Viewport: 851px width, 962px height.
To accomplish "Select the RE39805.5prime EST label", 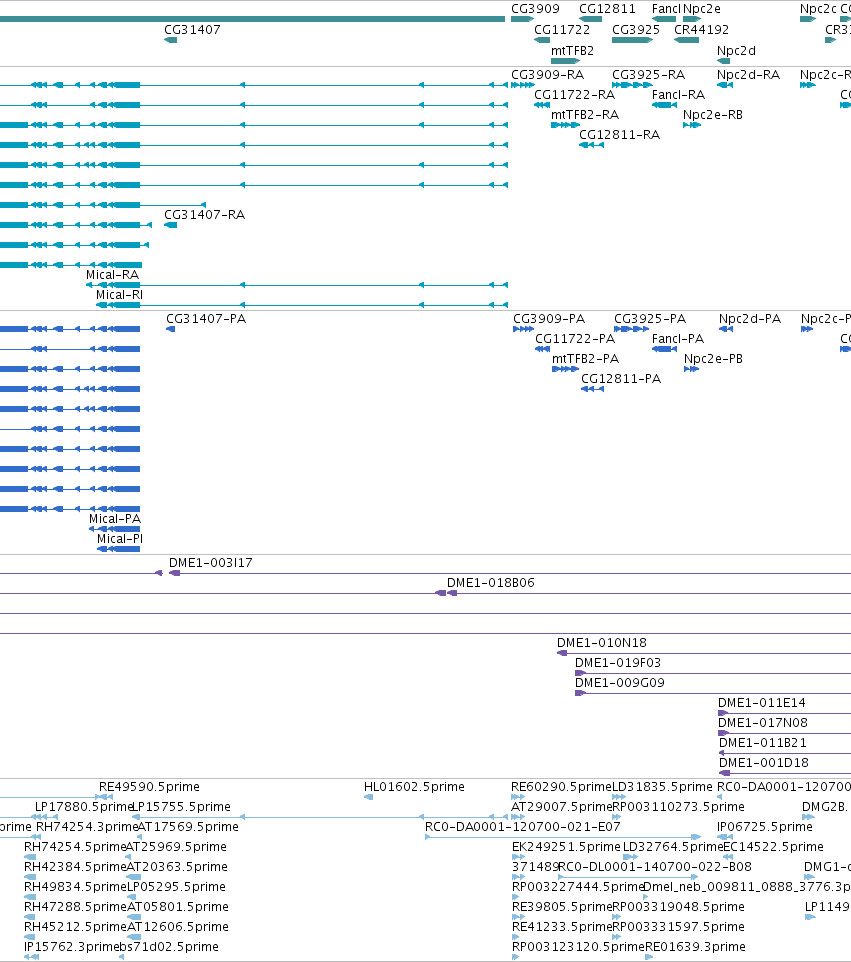I will click(x=562, y=907).
